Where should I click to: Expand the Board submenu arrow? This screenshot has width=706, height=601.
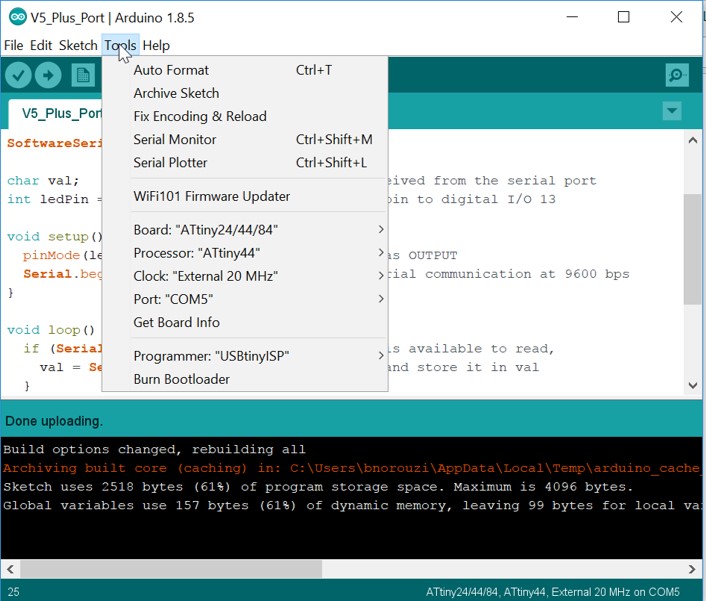click(381, 230)
